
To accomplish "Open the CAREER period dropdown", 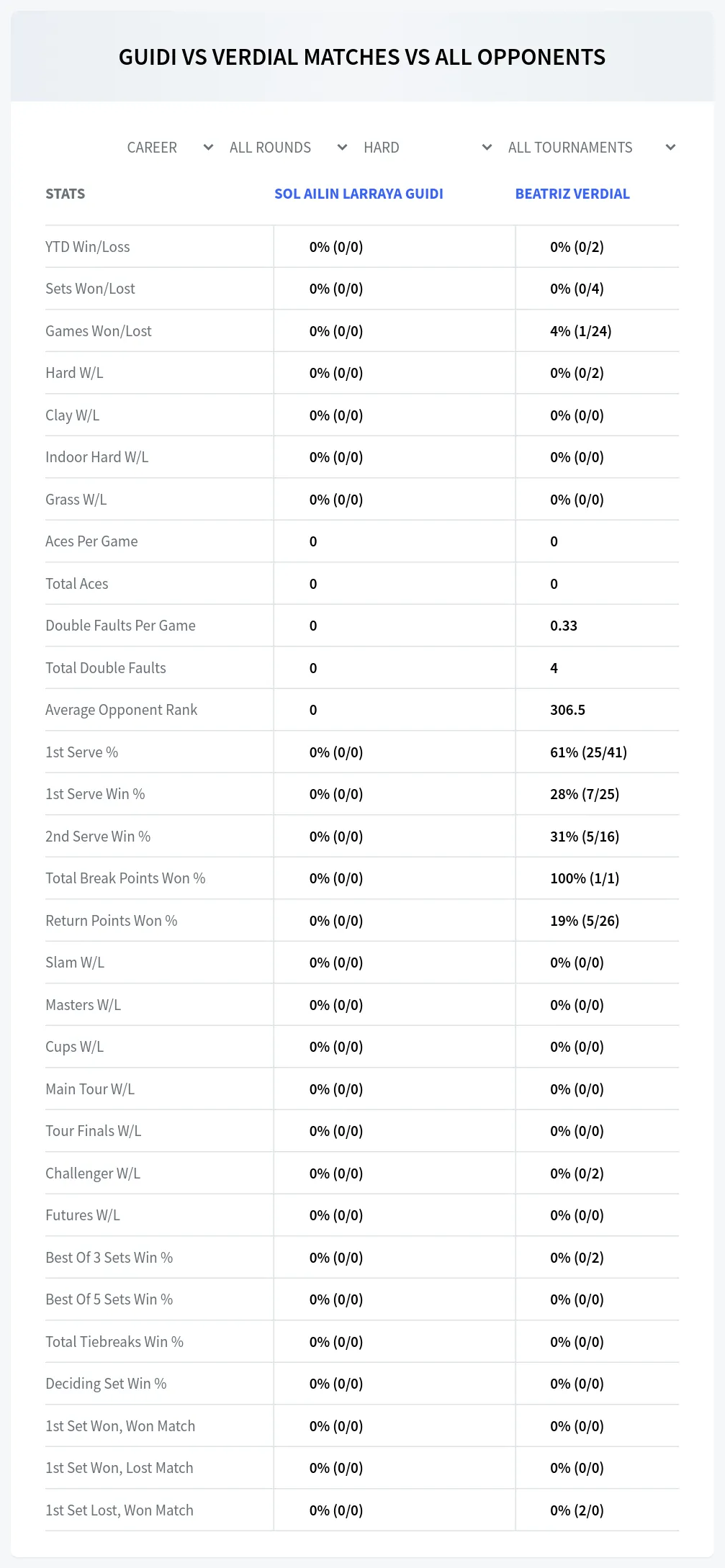I will pos(169,148).
